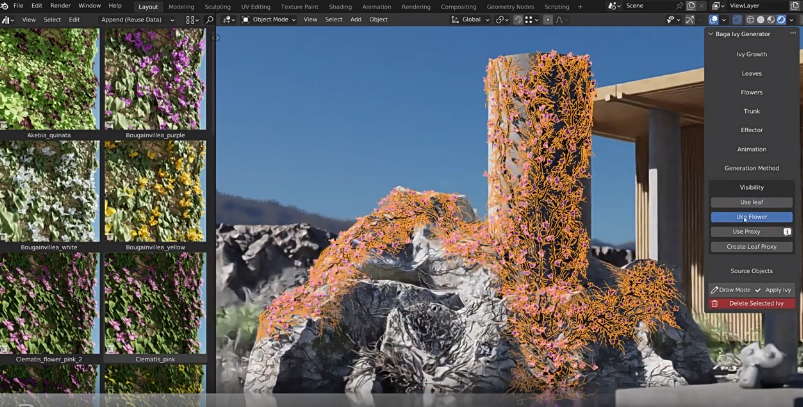Image resolution: width=803 pixels, height=407 pixels.
Task: Open the Global orientation dropdown
Action: (471, 19)
